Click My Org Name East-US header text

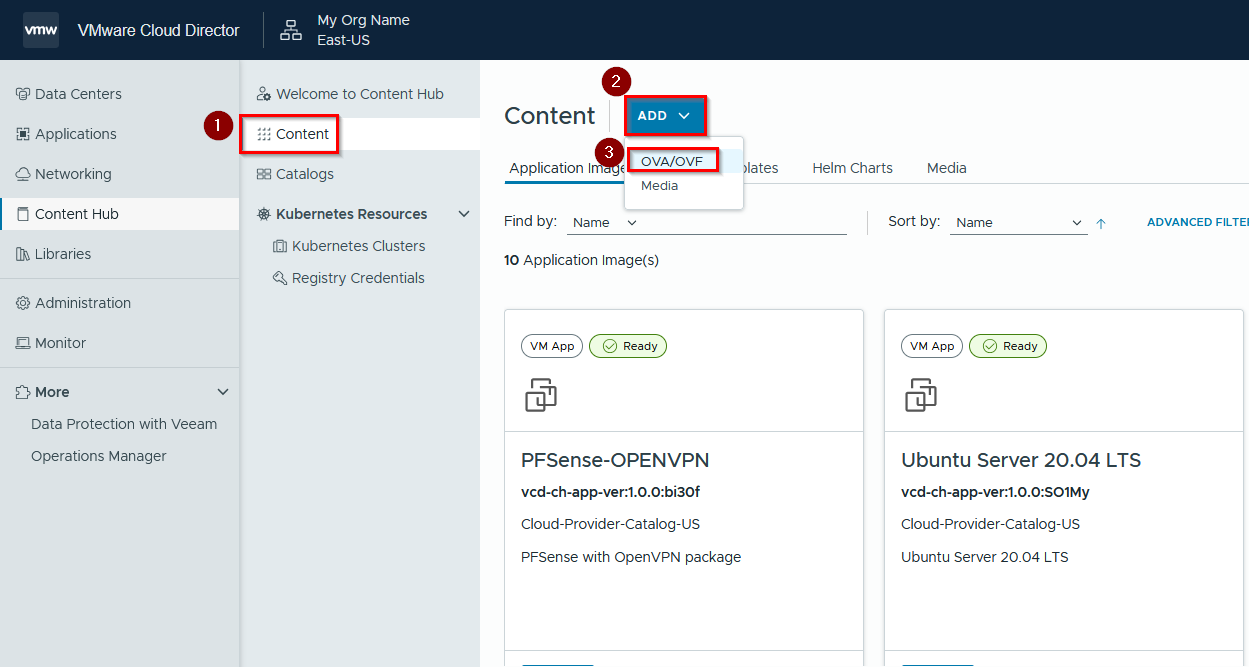pyautogui.click(x=363, y=30)
